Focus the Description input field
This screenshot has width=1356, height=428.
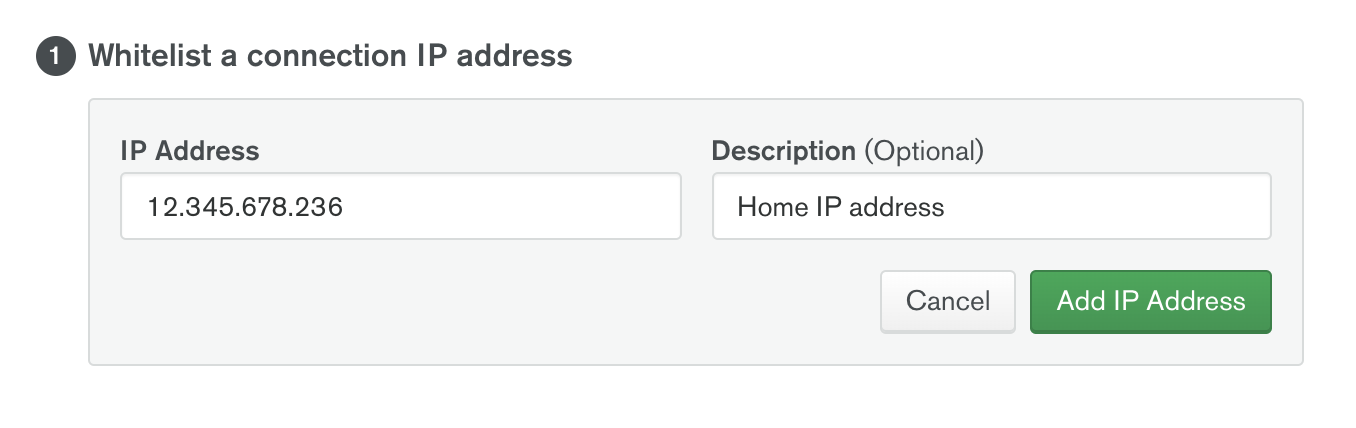990,207
